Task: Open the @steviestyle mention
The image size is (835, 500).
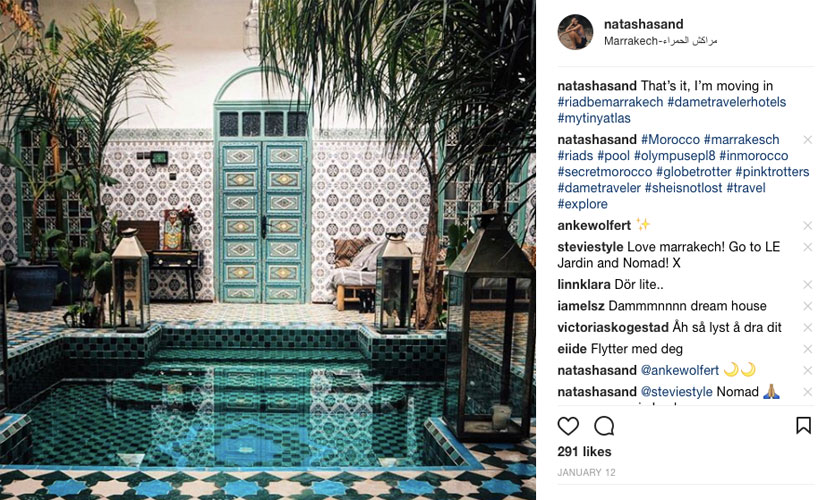Action: point(676,392)
